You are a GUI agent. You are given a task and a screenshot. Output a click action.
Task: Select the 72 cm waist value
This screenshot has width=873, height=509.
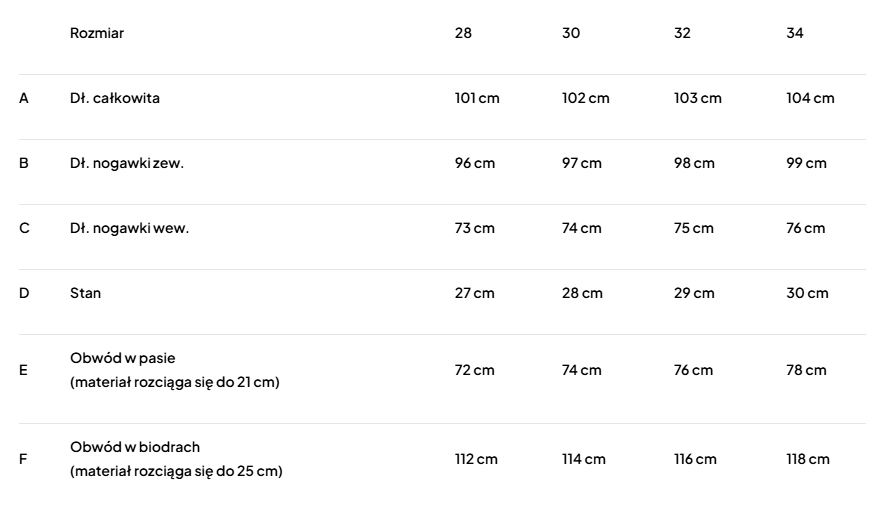(x=475, y=370)
